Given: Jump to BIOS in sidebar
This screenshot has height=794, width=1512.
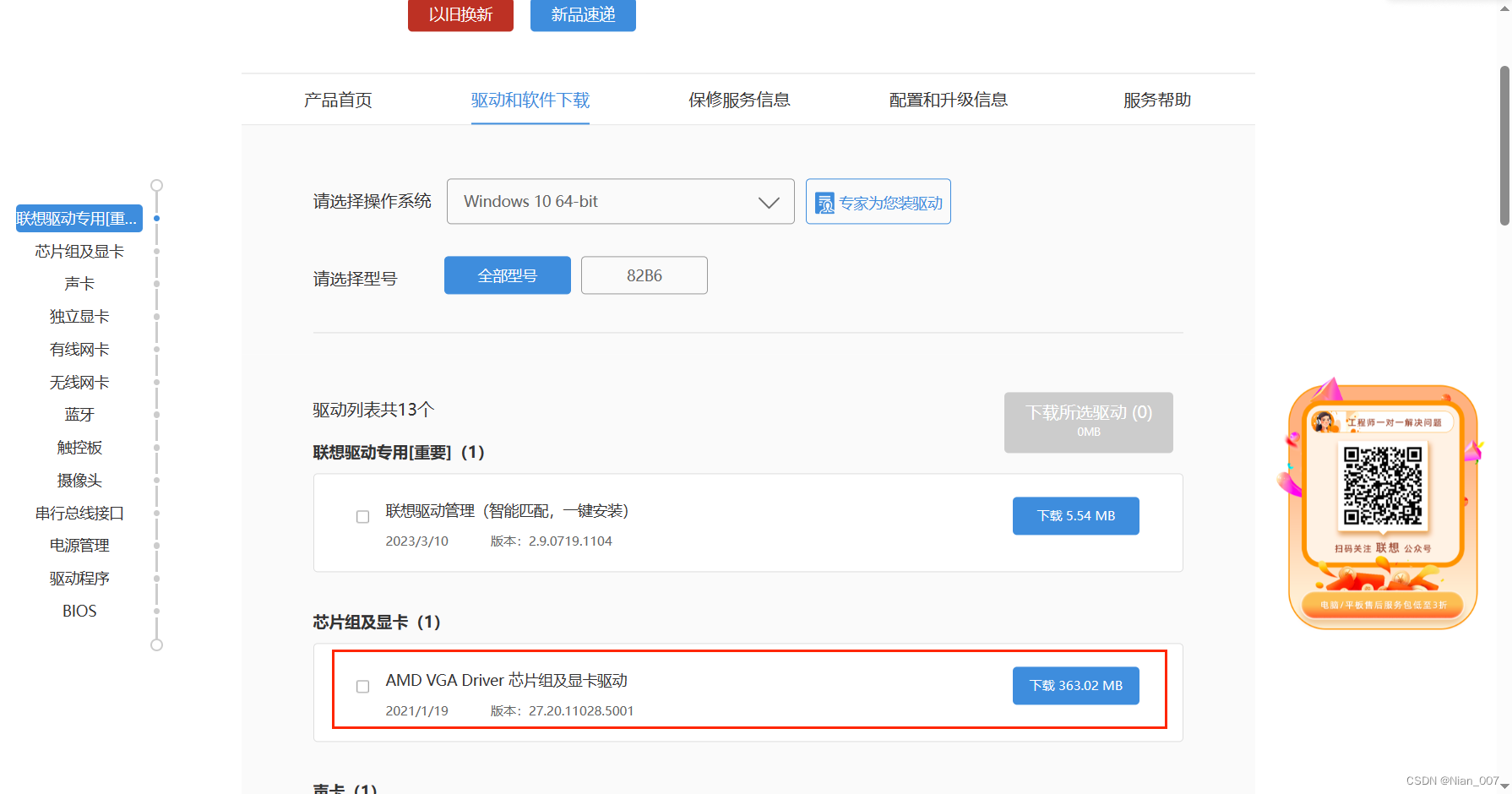Looking at the screenshot, I should tap(79, 611).
